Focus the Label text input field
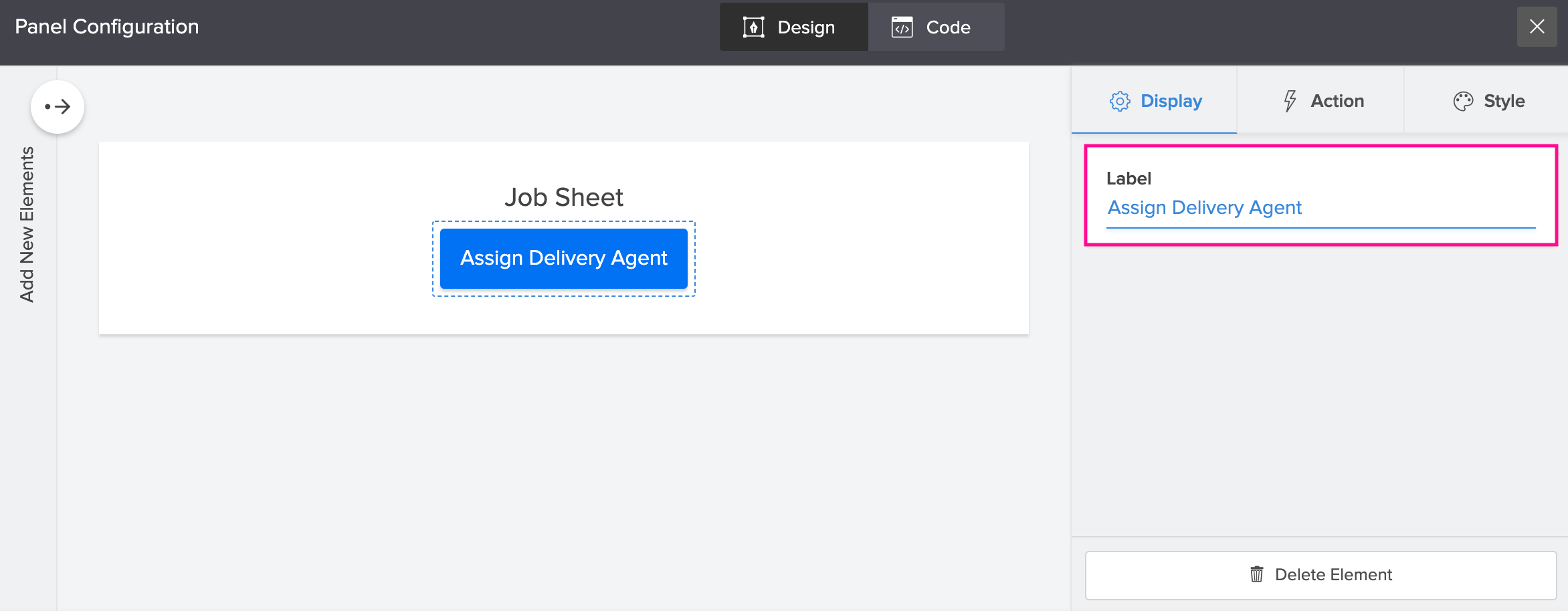This screenshot has width=1568, height=611. point(1320,208)
